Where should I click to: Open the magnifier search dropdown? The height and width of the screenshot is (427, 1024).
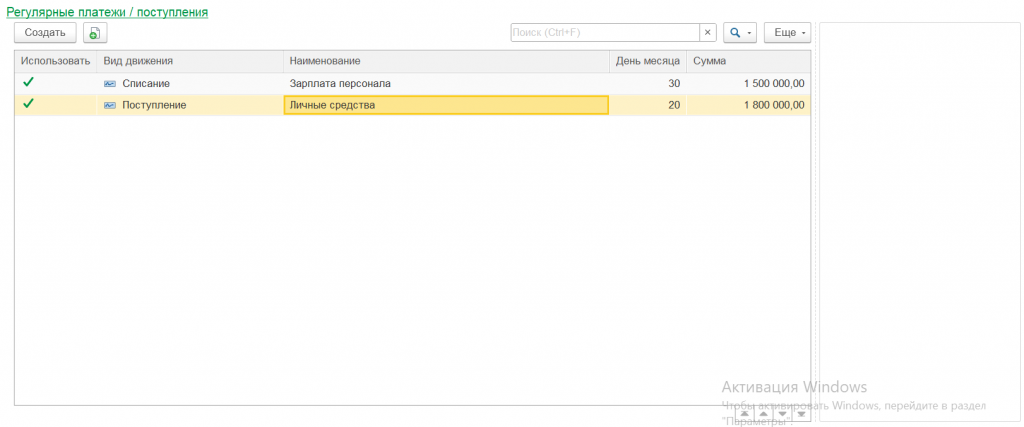(740, 33)
